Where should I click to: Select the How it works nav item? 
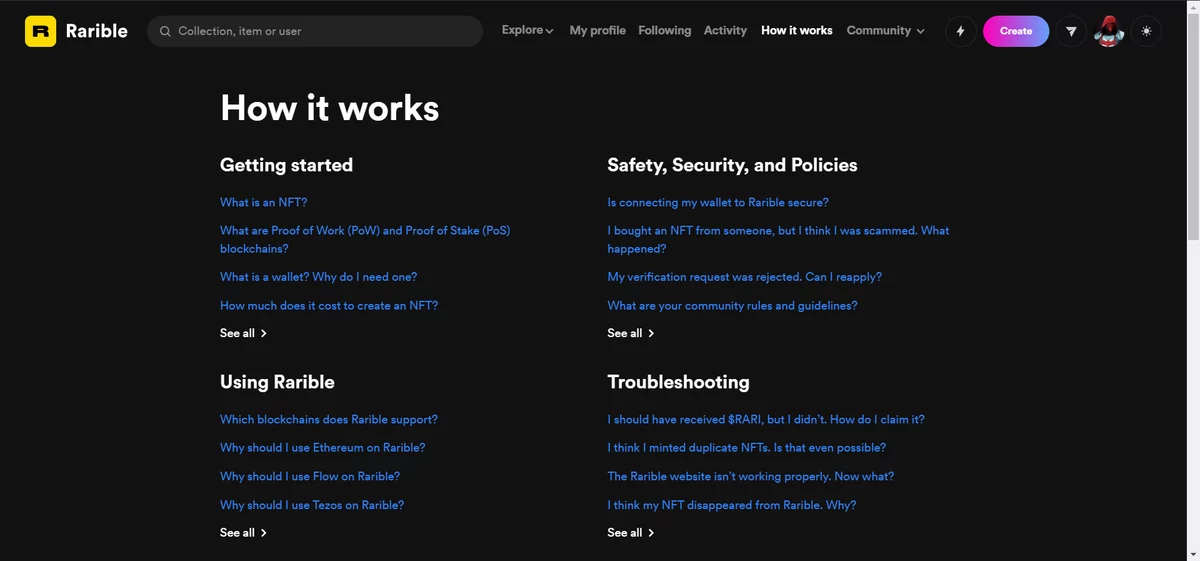[x=796, y=31]
